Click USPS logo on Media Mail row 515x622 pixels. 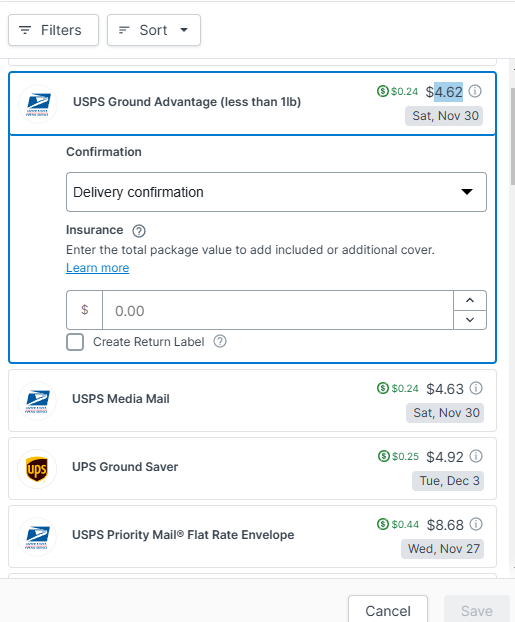[x=37, y=401]
